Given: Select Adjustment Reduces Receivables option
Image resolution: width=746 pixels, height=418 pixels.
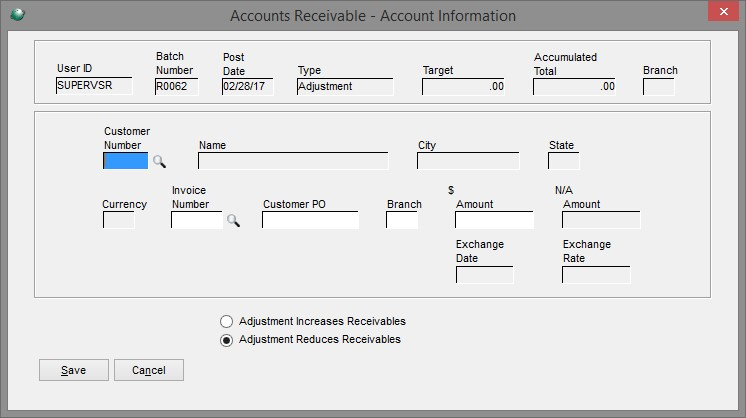Looking at the screenshot, I should click(226, 340).
